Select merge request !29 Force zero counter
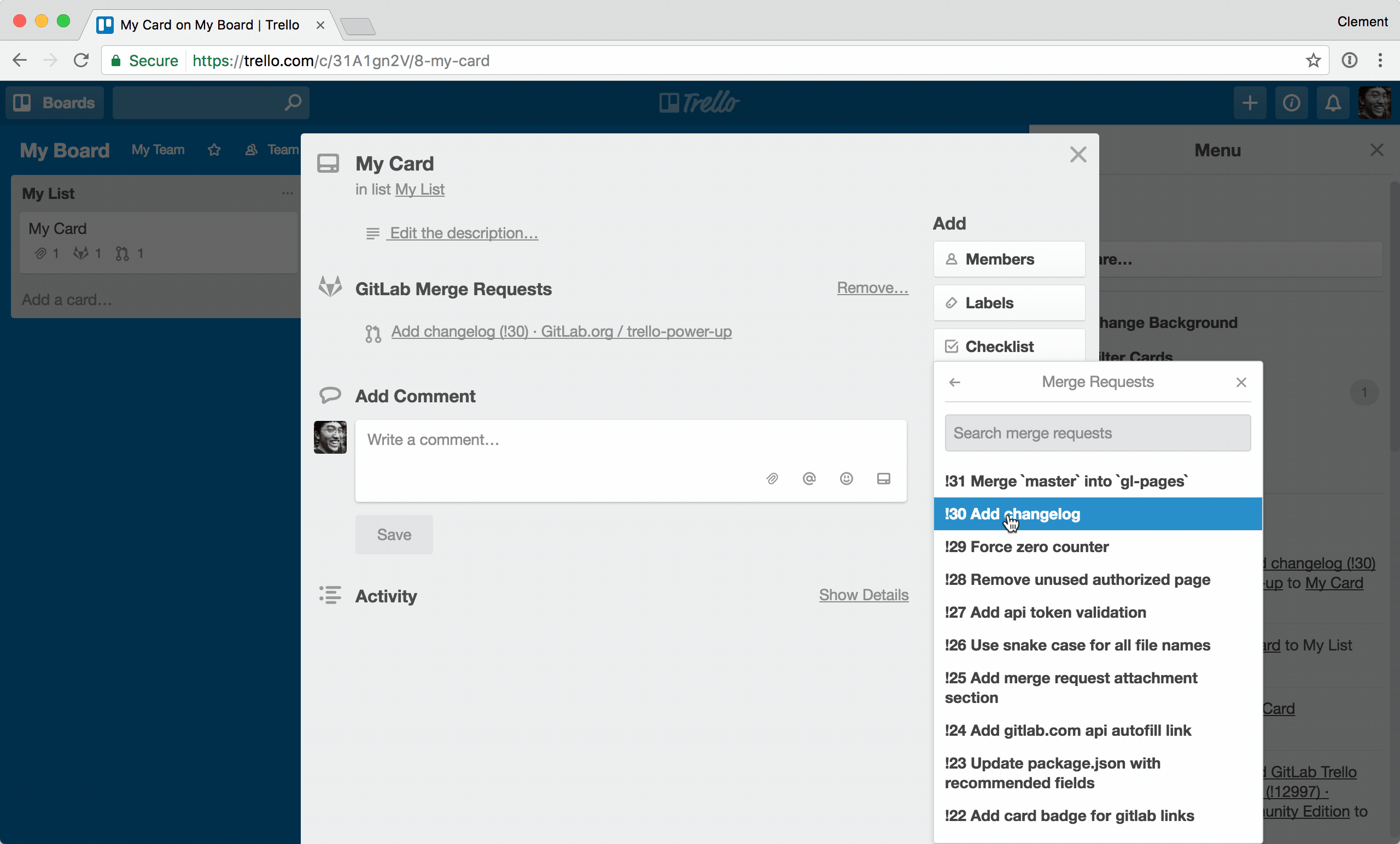Image resolution: width=1400 pixels, height=844 pixels. pyautogui.click(x=1026, y=547)
